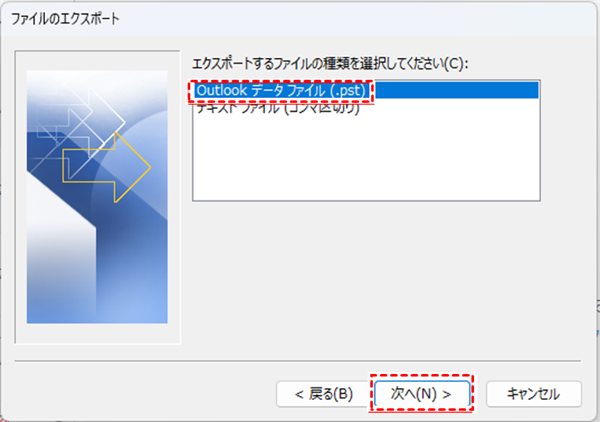
Task: Go back using the 戻る(B) button
Action: (324, 394)
